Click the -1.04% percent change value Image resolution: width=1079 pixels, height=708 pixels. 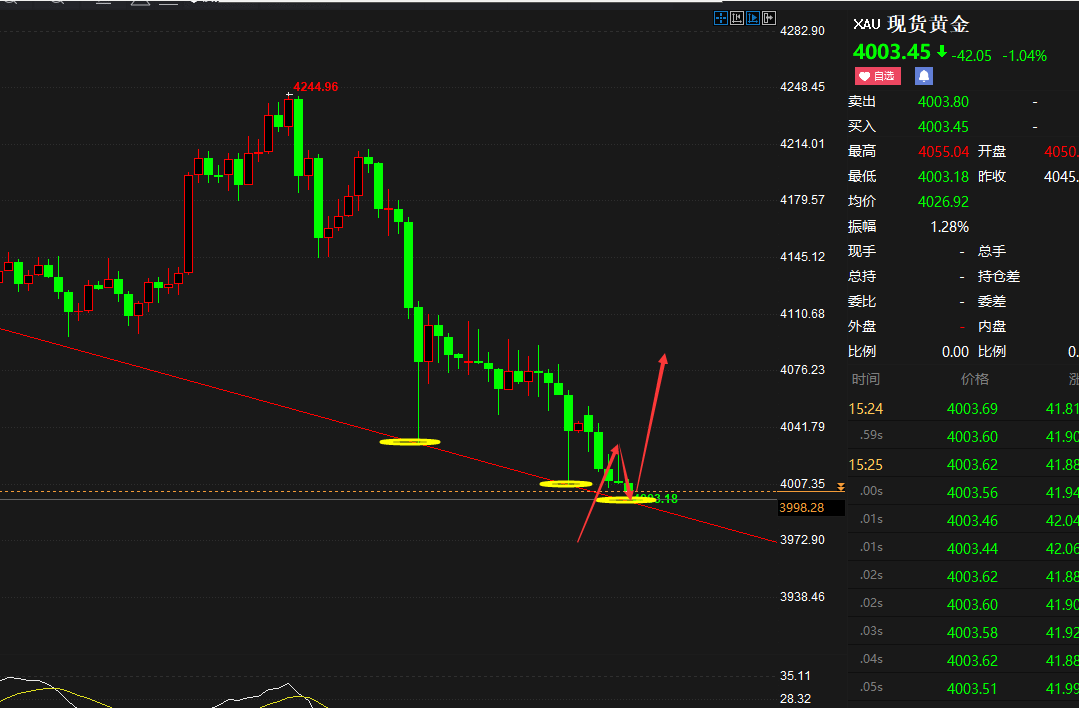coord(1025,56)
